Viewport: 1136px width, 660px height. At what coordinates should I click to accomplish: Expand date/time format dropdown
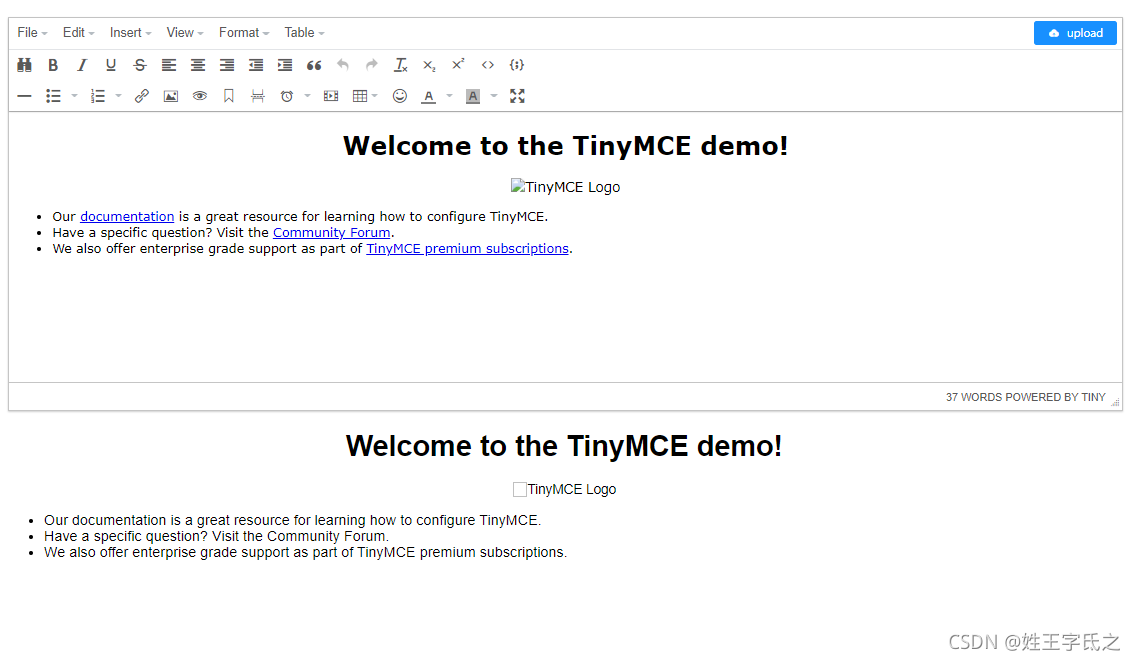[x=307, y=96]
